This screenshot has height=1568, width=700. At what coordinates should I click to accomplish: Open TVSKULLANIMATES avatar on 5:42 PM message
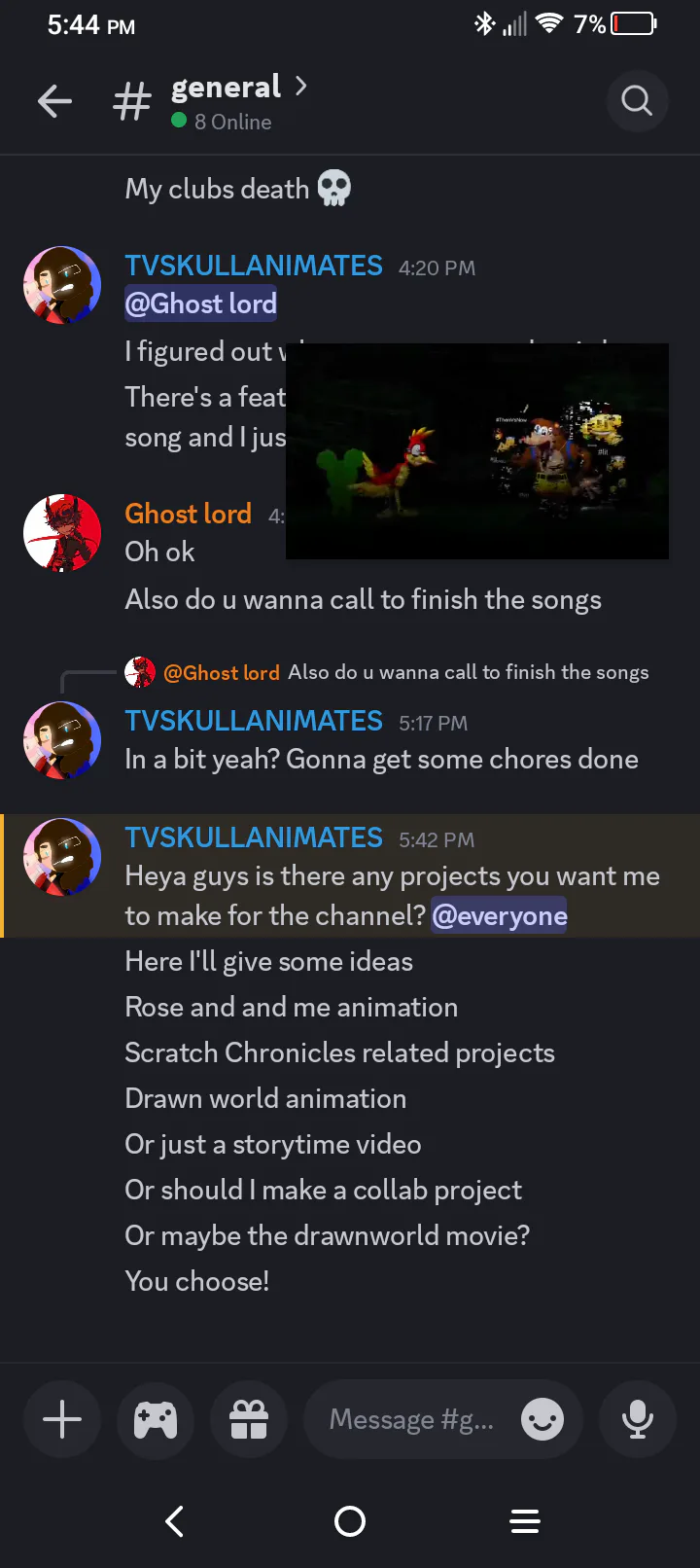click(x=62, y=857)
